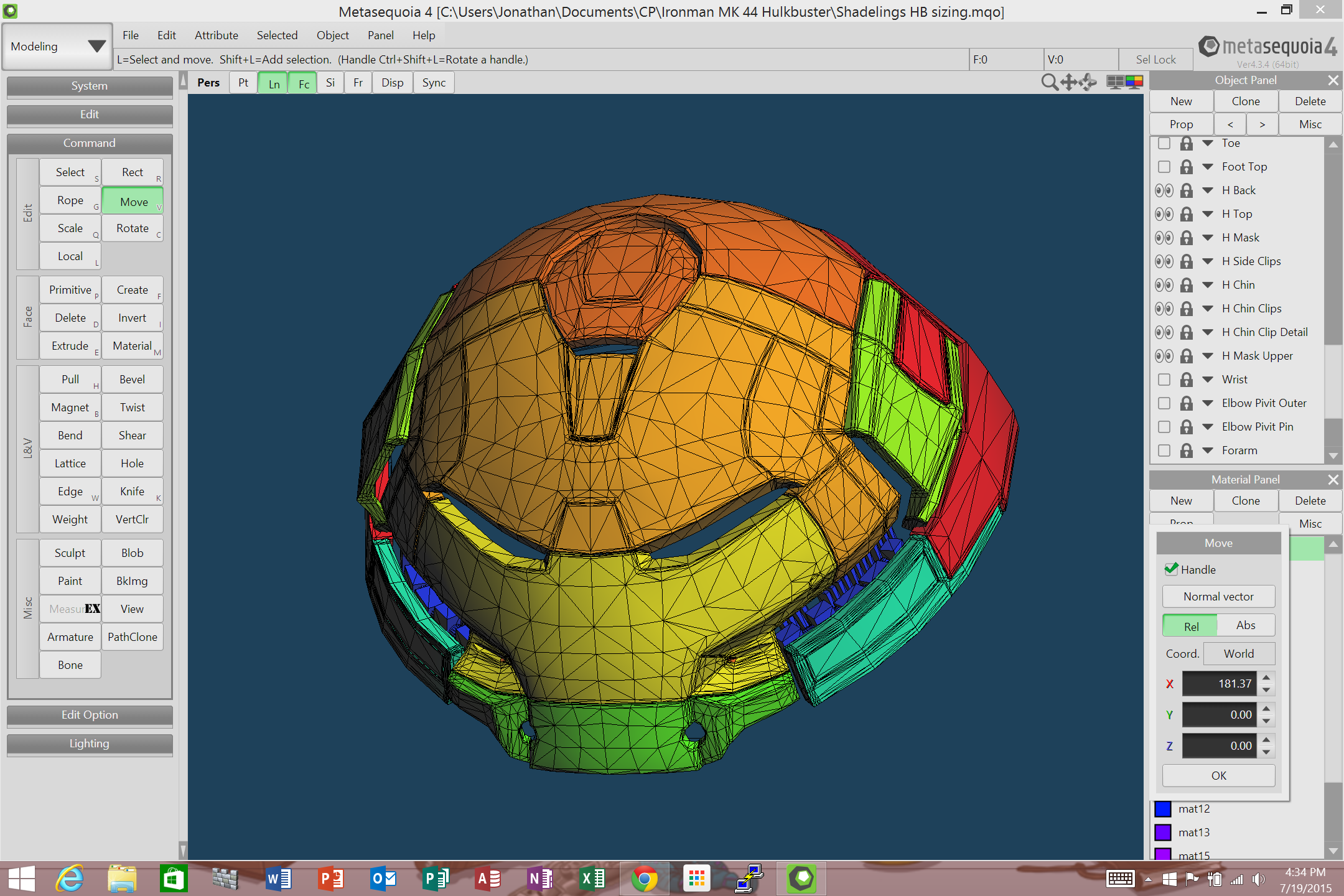The height and width of the screenshot is (896, 1344).
Task: Click the lock icon for Toe object
Action: pos(1187,143)
